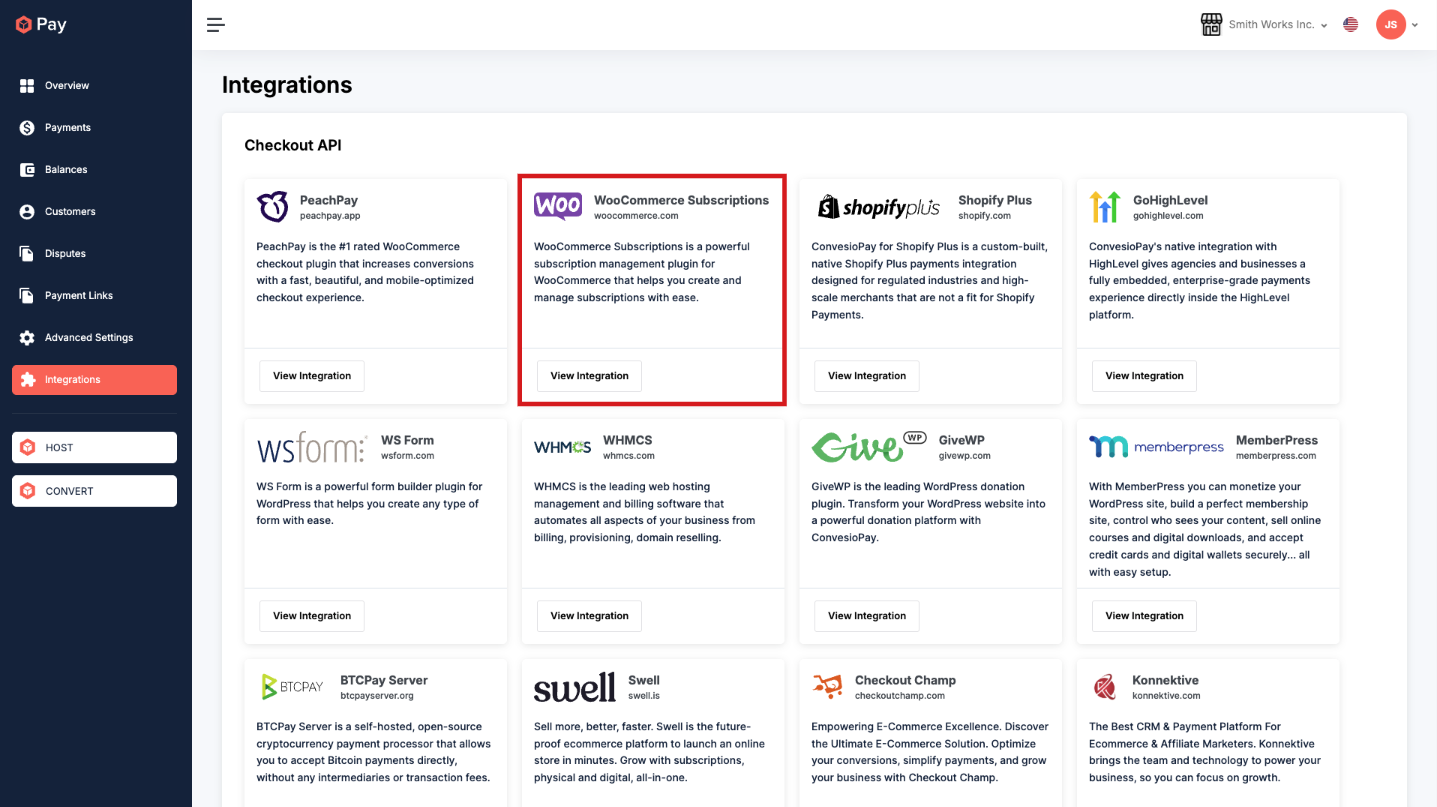Screen dimensions: 1437x807
Task: Click the Overview grid icon
Action: [27, 86]
